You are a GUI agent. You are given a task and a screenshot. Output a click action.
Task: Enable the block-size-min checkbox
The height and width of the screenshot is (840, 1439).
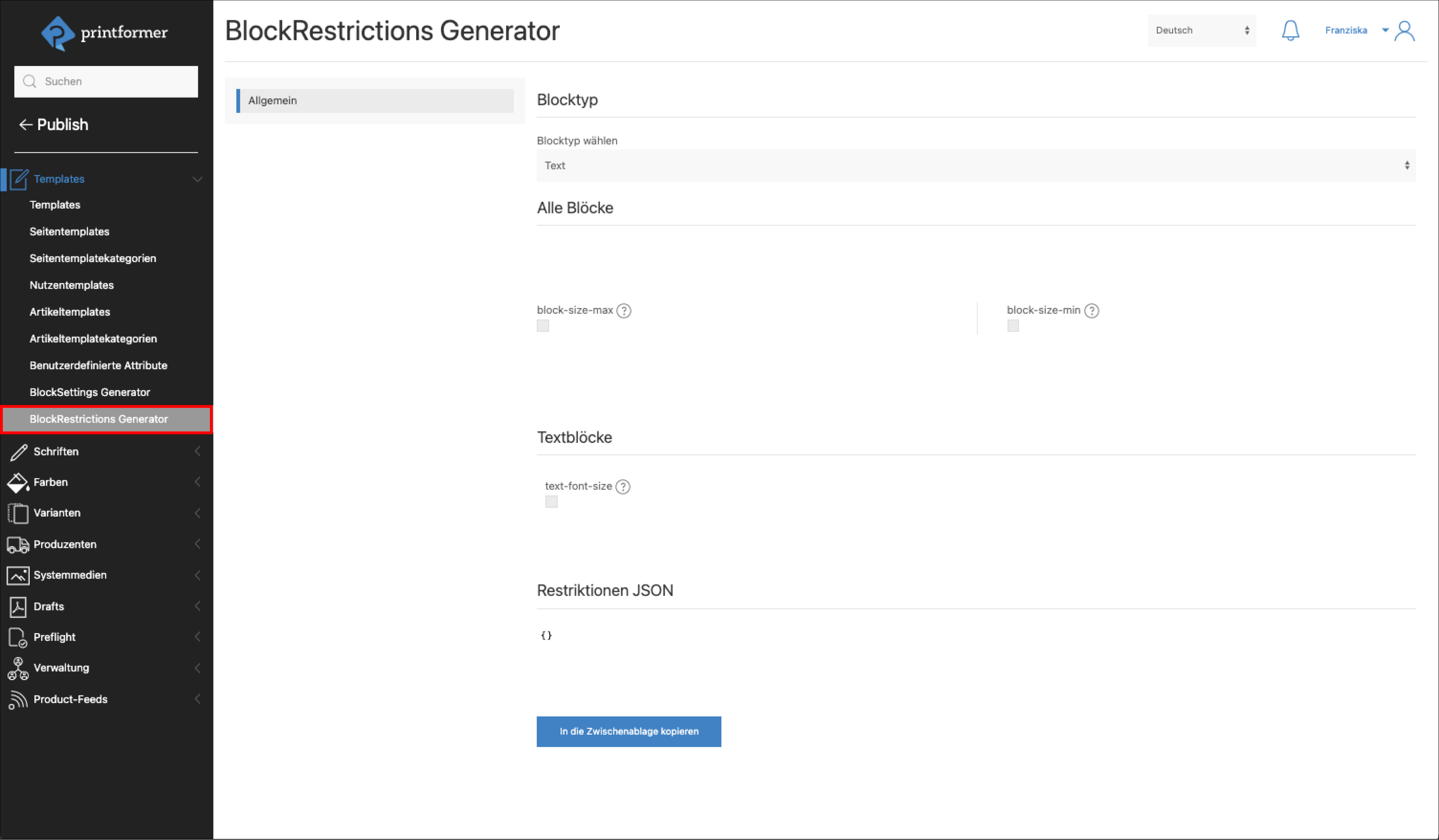pyautogui.click(x=1013, y=326)
